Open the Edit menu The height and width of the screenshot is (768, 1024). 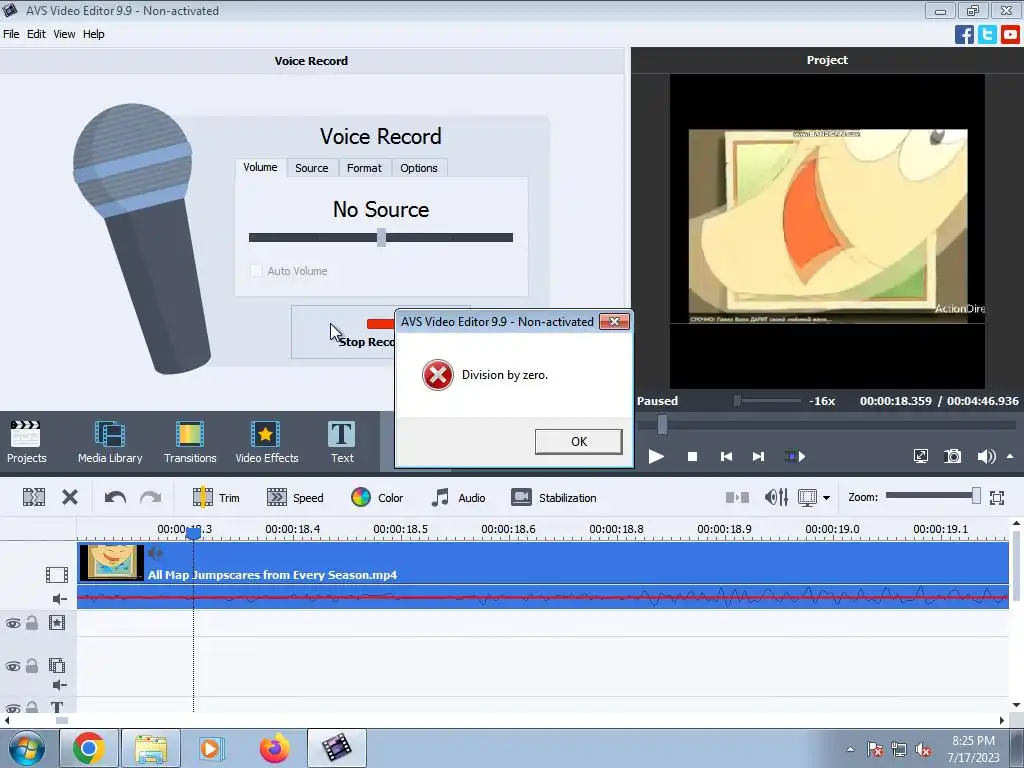pos(36,34)
